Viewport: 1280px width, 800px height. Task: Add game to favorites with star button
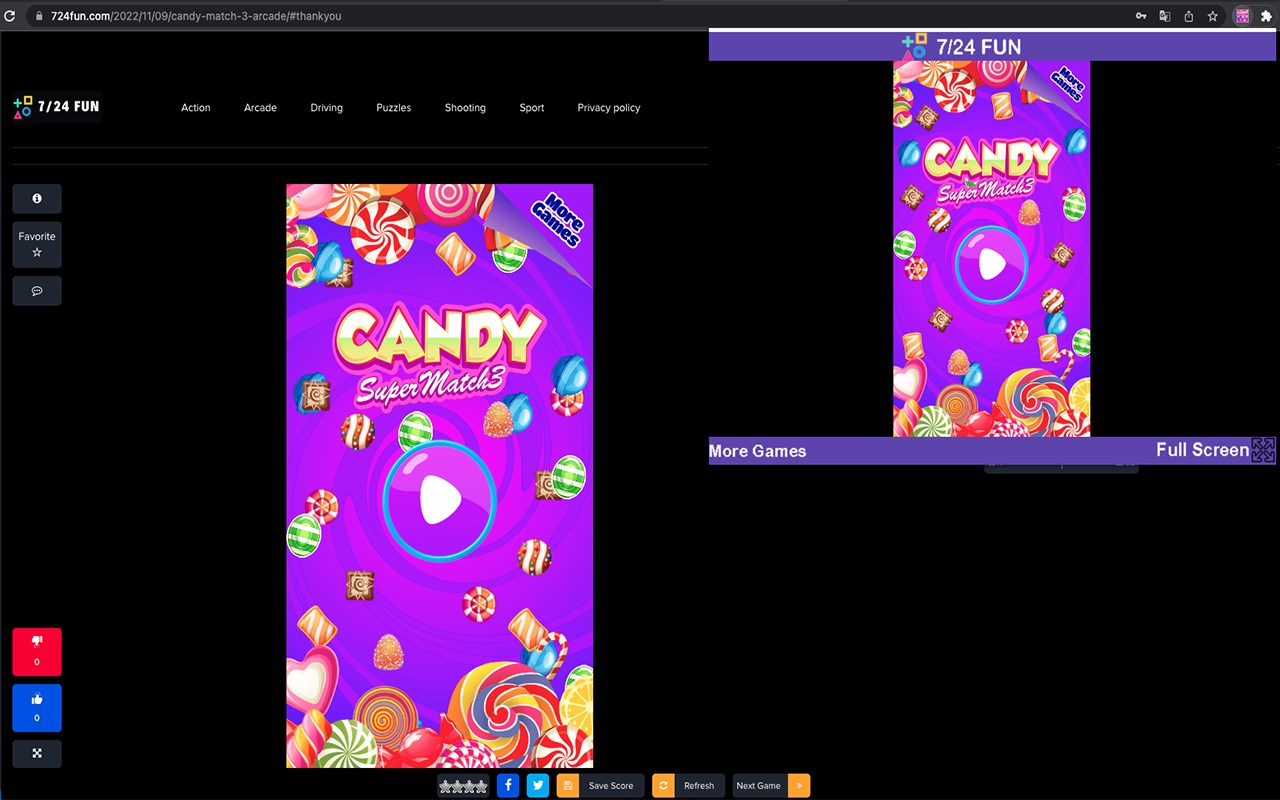tap(37, 244)
